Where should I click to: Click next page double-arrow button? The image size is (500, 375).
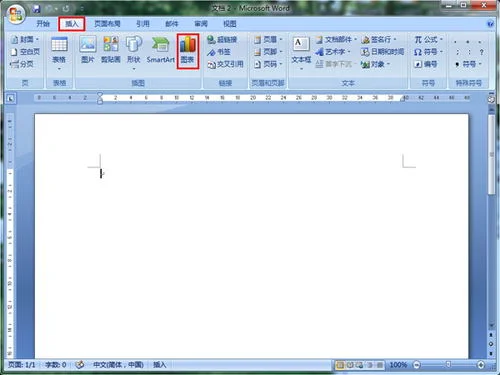point(491,353)
